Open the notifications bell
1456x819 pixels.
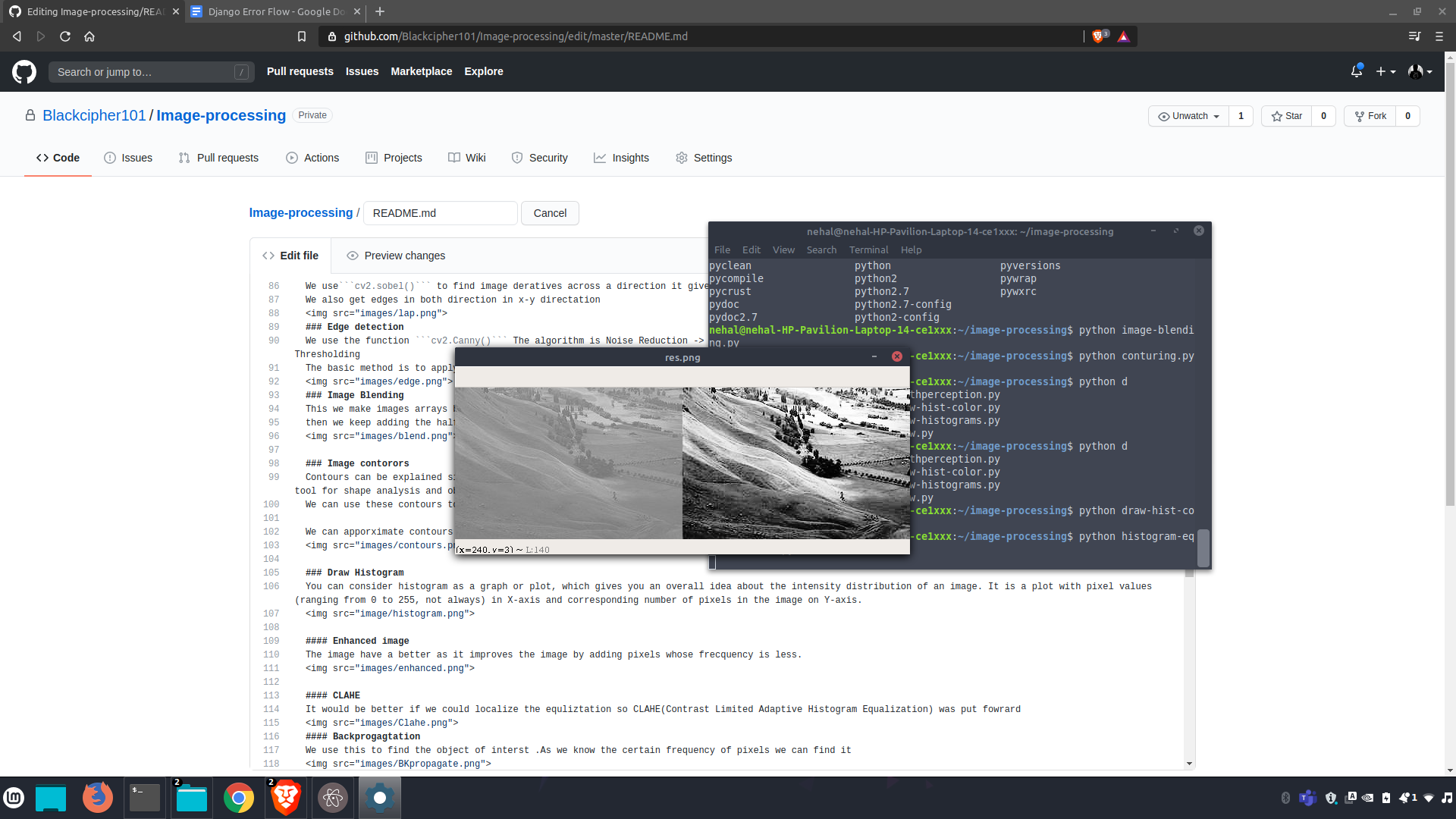click(1356, 71)
